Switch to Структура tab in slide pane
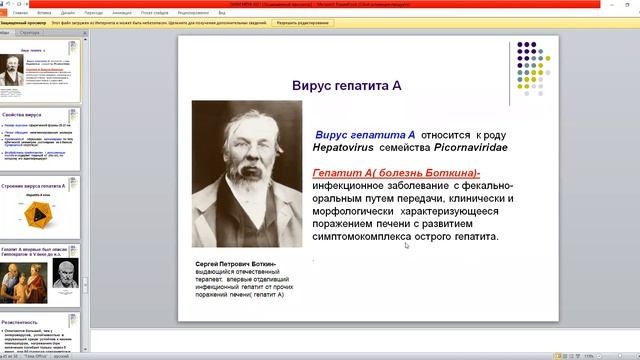Image resolution: width=640 pixels, height=360 pixels. coord(29,33)
